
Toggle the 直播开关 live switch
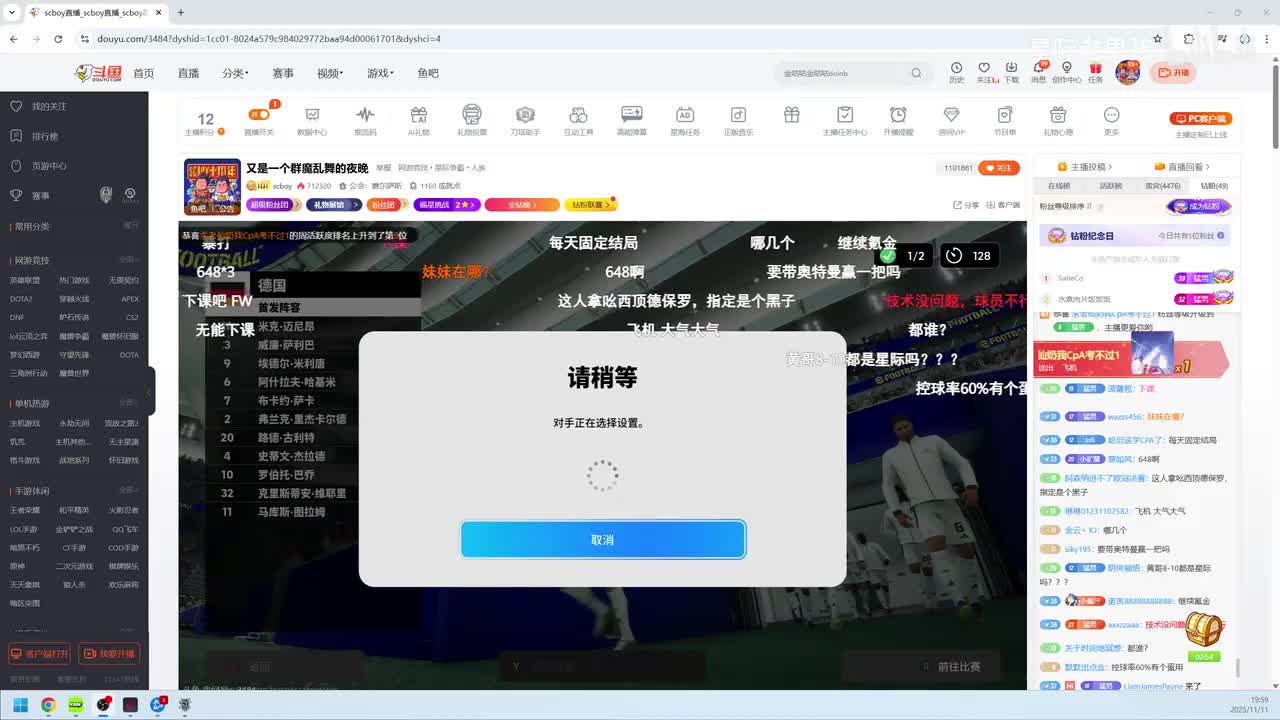tap(259, 115)
